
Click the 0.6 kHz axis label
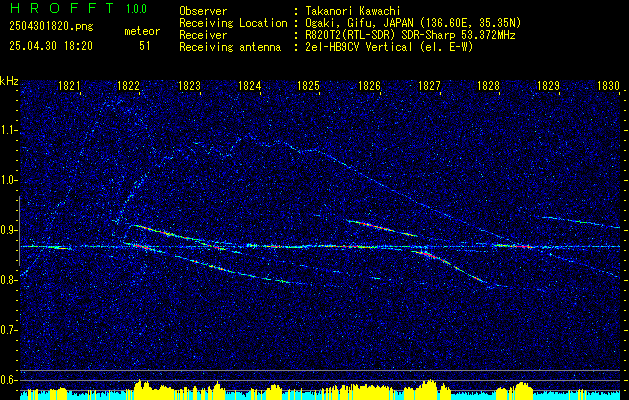coord(8,380)
